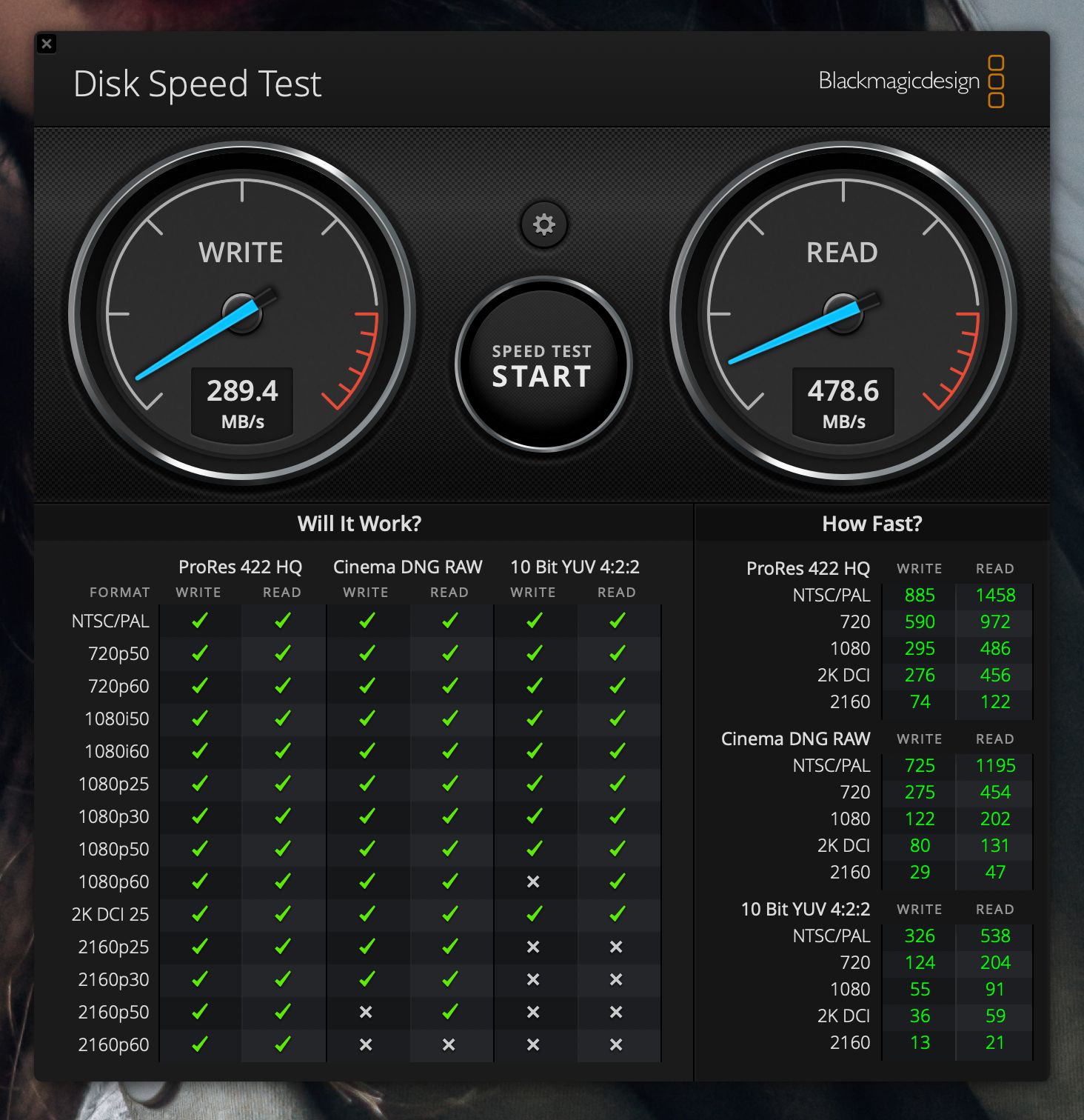Click the Cinema DNG RAW column heading
Viewport: 1084px width, 1120px height.
click(407, 567)
